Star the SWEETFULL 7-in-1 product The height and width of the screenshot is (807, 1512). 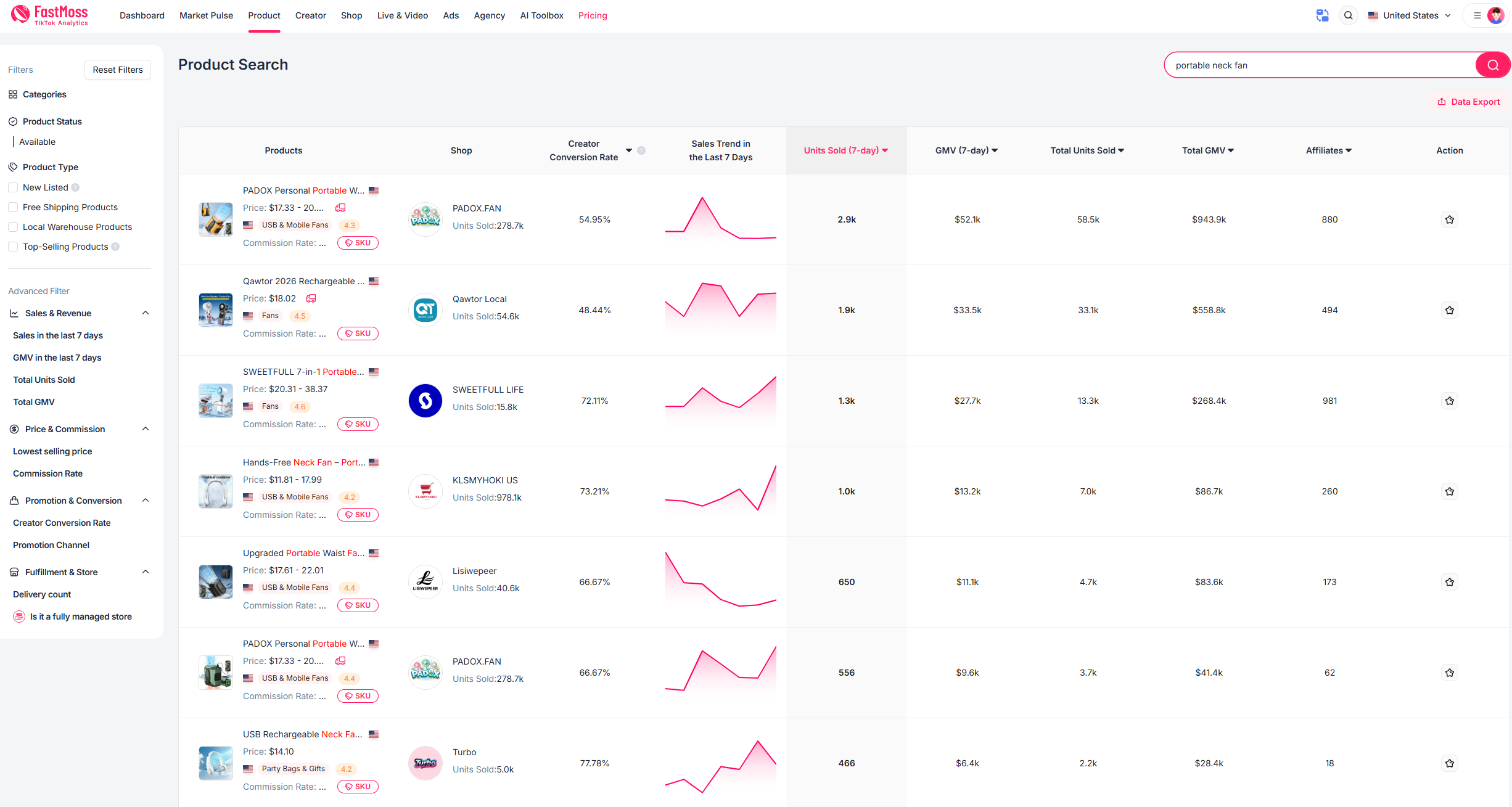(x=1450, y=401)
